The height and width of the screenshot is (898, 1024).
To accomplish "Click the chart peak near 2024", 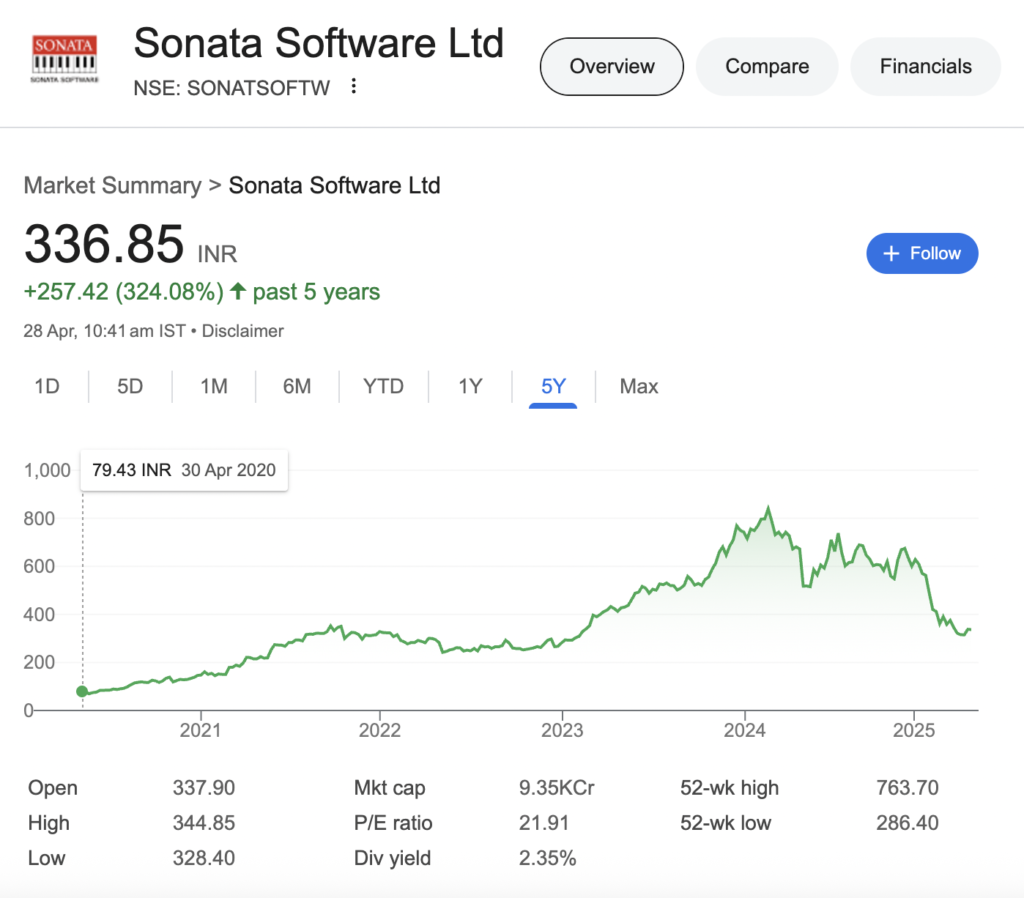I will [x=768, y=509].
